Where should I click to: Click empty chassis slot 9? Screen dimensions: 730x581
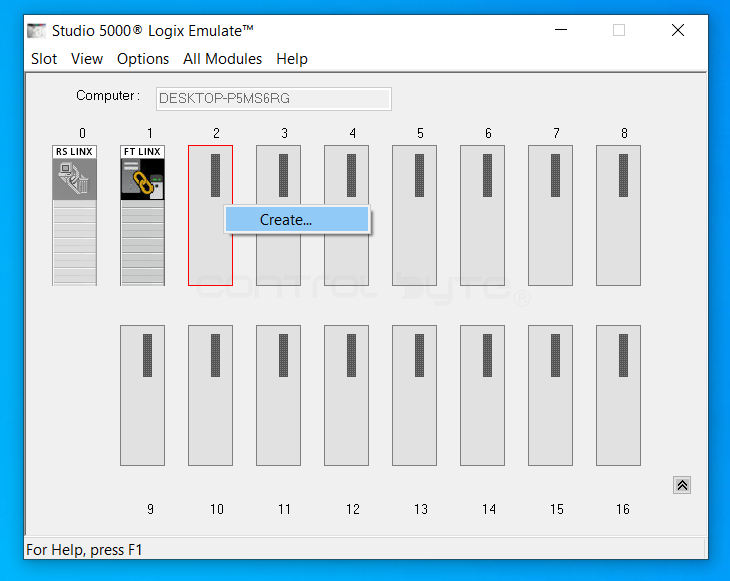[142, 395]
